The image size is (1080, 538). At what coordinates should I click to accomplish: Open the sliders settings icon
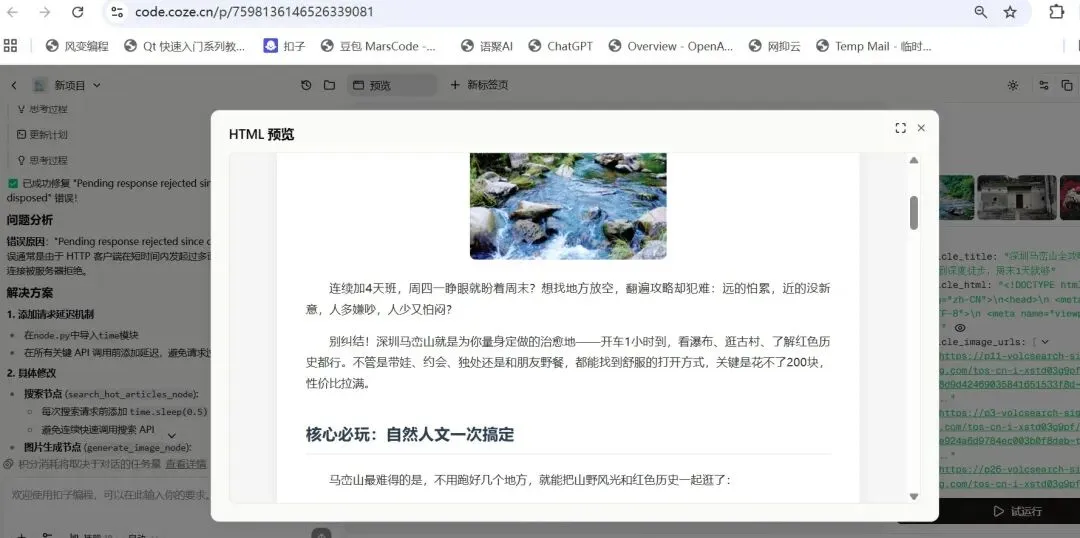[x=1044, y=85]
